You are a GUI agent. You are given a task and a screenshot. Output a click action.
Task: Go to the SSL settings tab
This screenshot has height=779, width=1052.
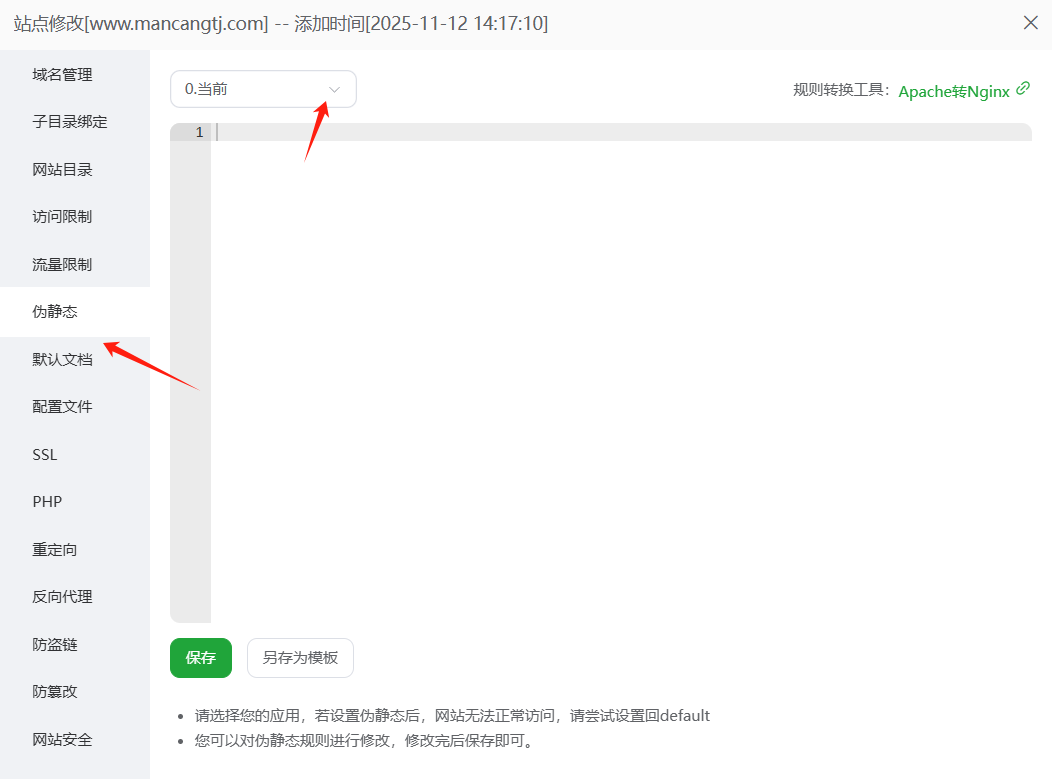coord(45,455)
